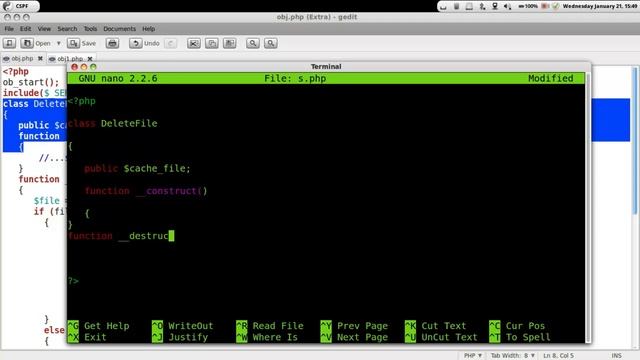
Task: Open the File menu in gedit
Action: 9,29
